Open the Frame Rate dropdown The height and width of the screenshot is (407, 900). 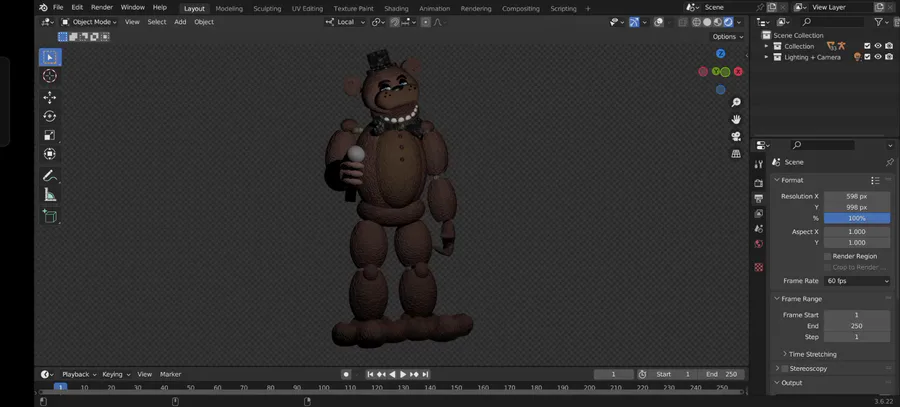point(857,281)
